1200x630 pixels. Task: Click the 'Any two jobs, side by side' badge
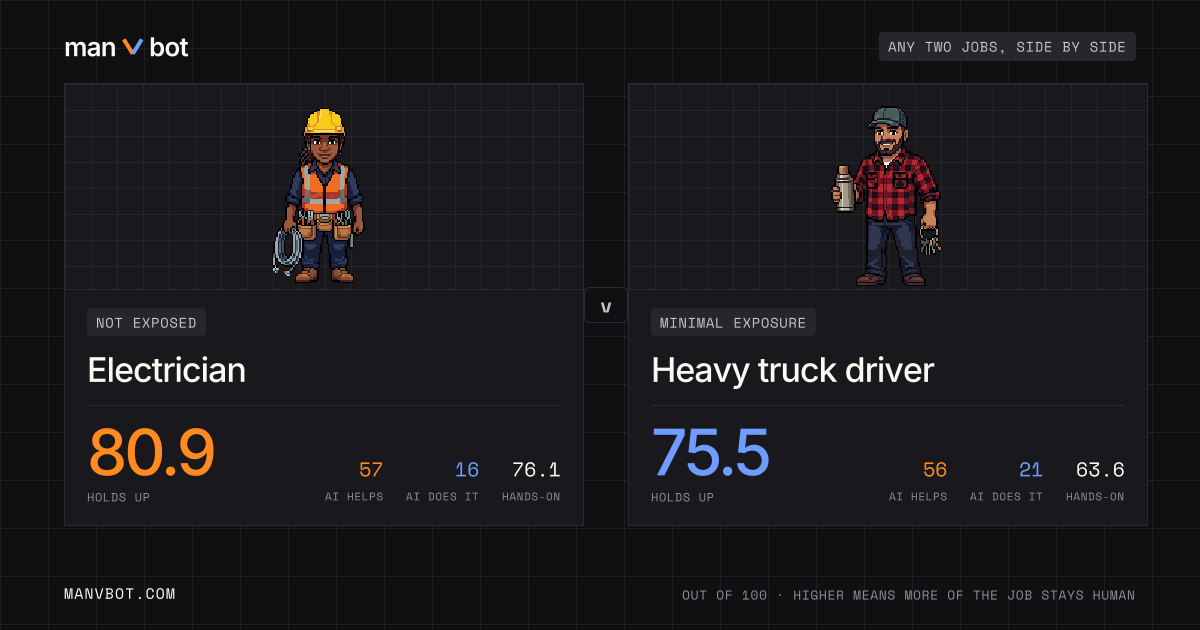click(x=1007, y=47)
